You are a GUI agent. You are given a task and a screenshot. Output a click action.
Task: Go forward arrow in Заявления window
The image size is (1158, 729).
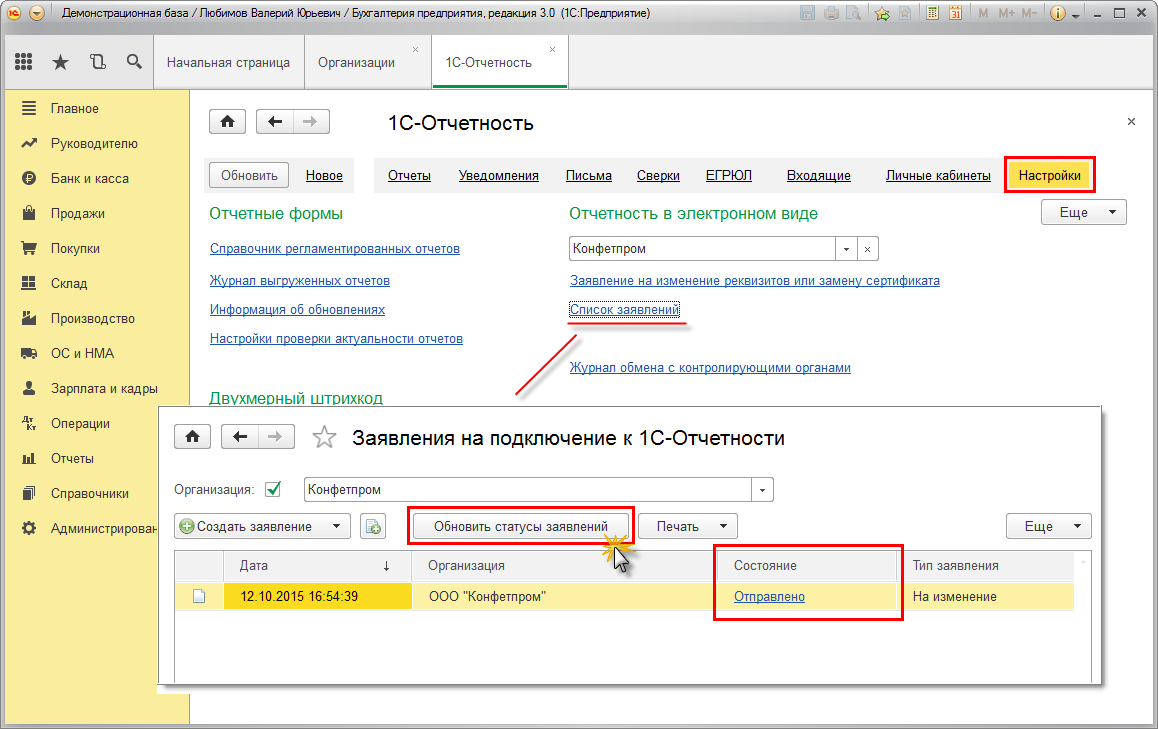(x=275, y=437)
